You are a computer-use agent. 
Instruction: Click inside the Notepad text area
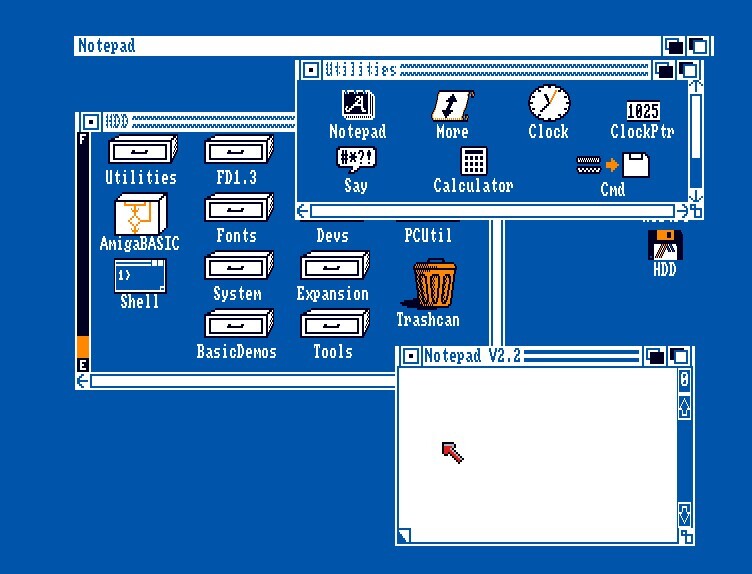tap(538, 455)
